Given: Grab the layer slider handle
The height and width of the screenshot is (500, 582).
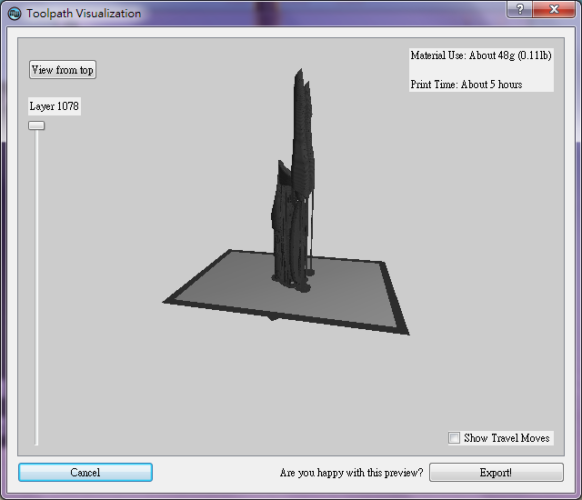Looking at the screenshot, I should (36, 125).
